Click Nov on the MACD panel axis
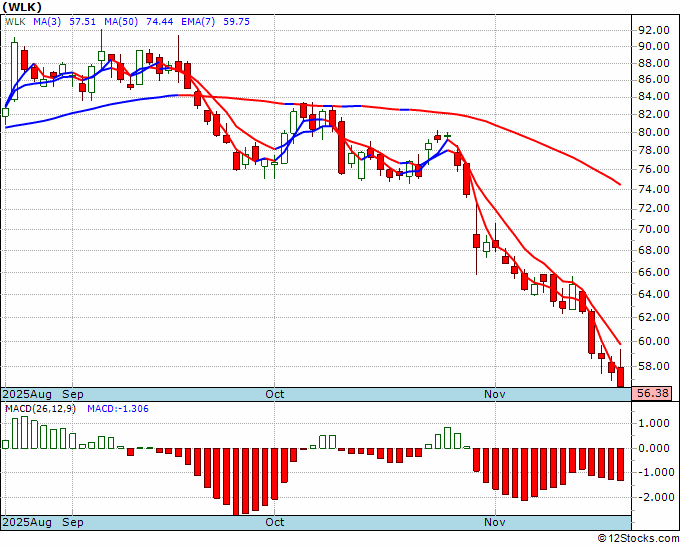The image size is (680, 546). coord(495,522)
